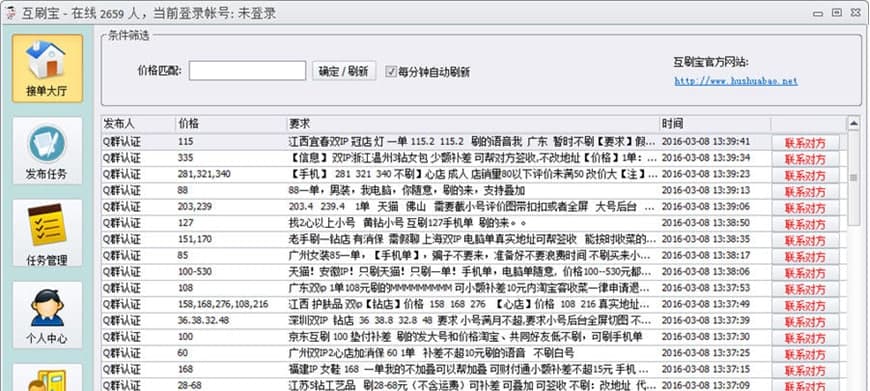Viewport: 870px width, 391px height.
Task: Select price cell 85
Action: [183, 256]
